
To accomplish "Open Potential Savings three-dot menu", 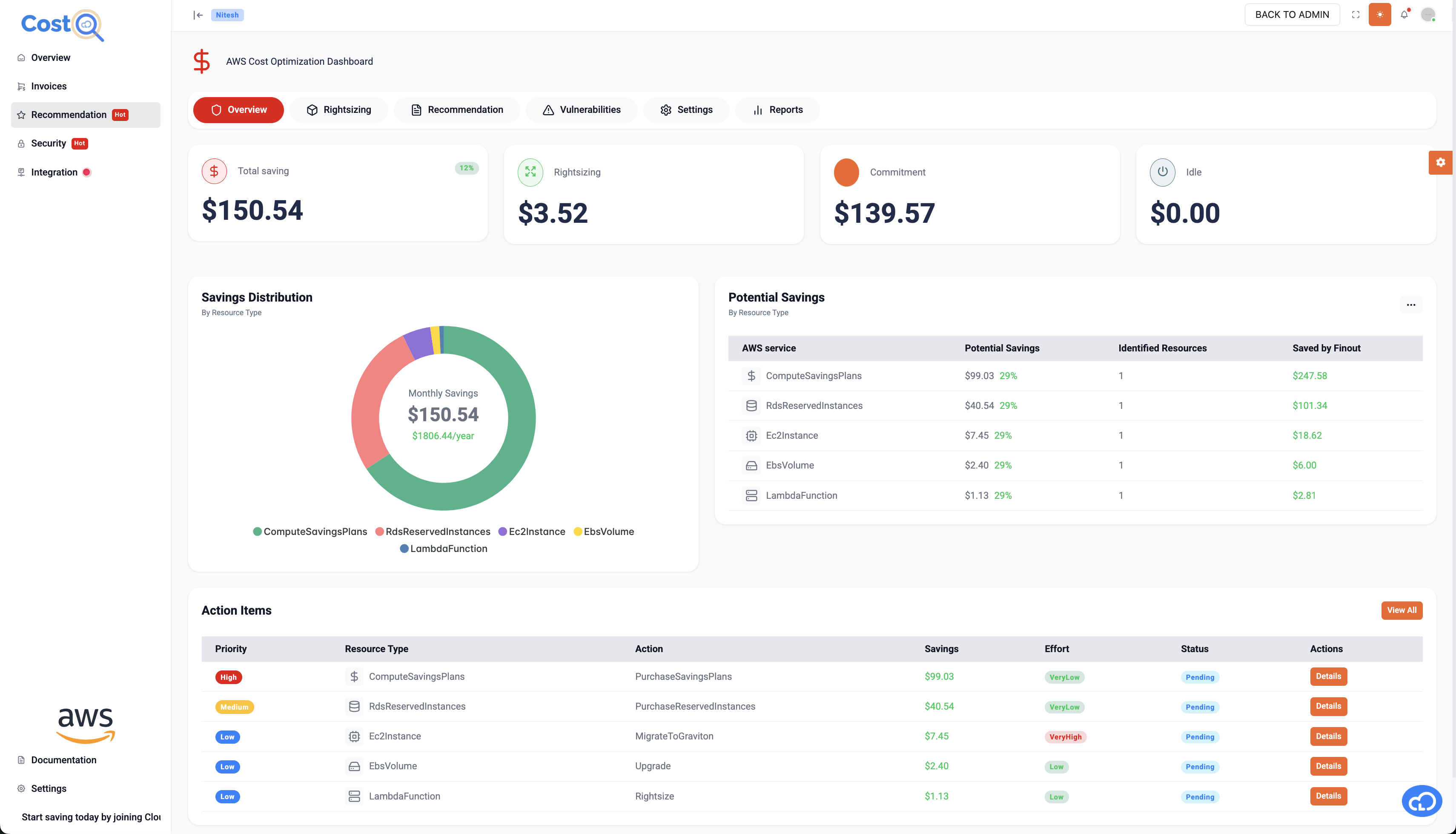I will click(1411, 305).
